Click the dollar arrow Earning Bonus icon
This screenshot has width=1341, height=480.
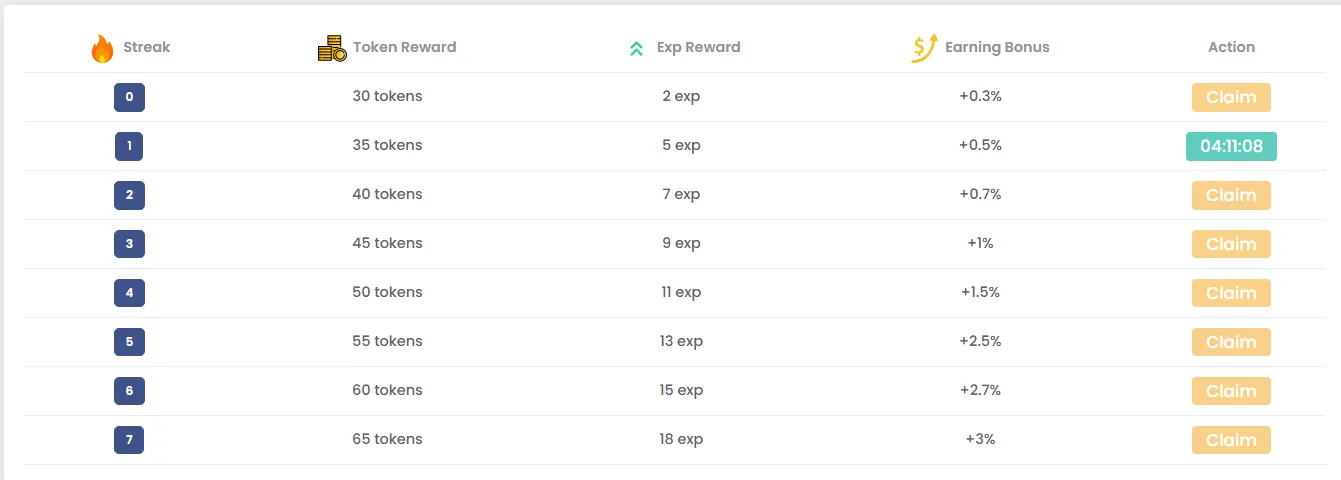[x=925, y=48]
